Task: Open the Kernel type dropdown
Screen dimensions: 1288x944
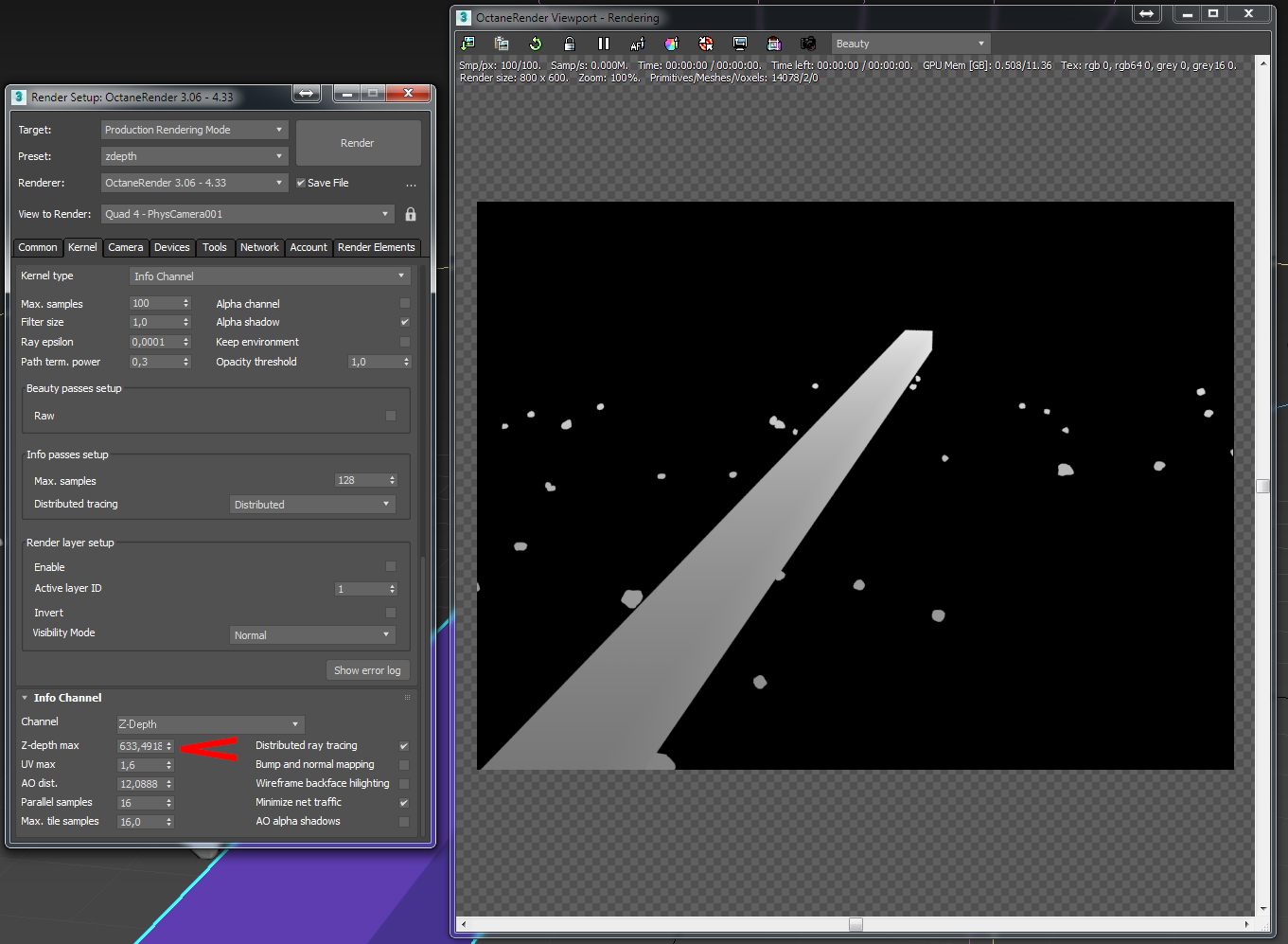Action: tap(270, 276)
